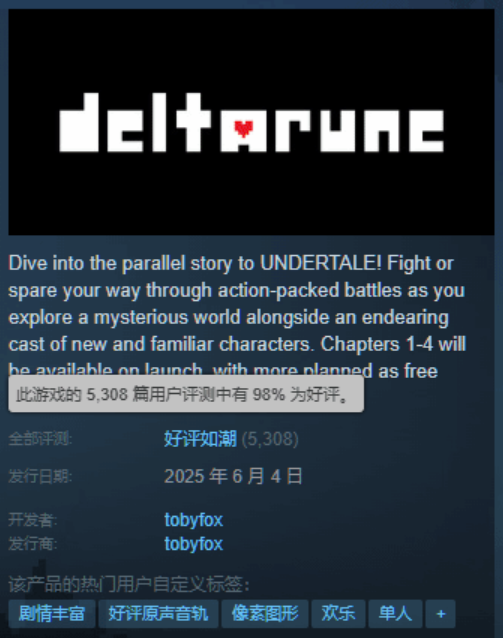Image resolution: width=503 pixels, height=638 pixels.
Task: Click the review percentage tooltip
Action: 186,394
